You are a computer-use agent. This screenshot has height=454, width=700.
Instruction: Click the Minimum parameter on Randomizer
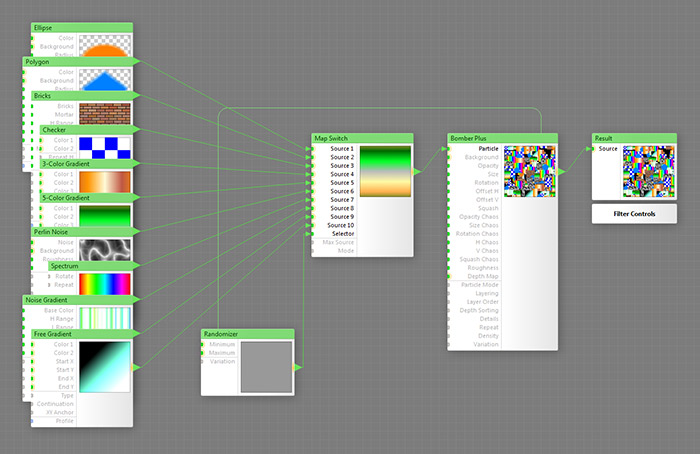[x=220, y=344]
